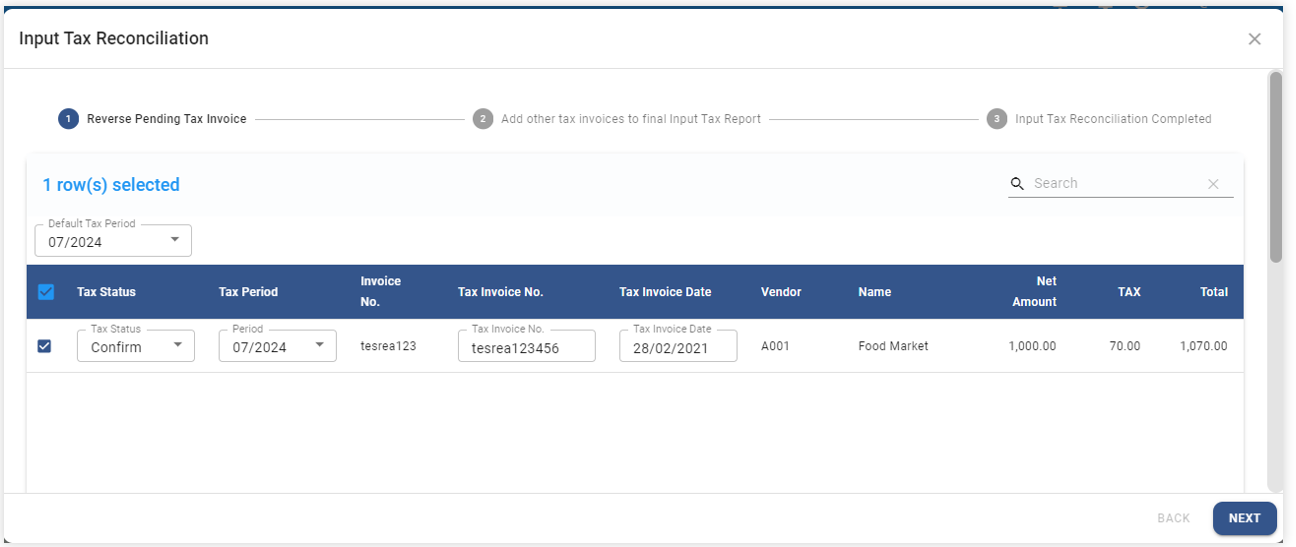Screen dimensions: 1296x547
Task: Toggle the select-all checkbox in table header
Action: pyautogui.click(x=45, y=292)
